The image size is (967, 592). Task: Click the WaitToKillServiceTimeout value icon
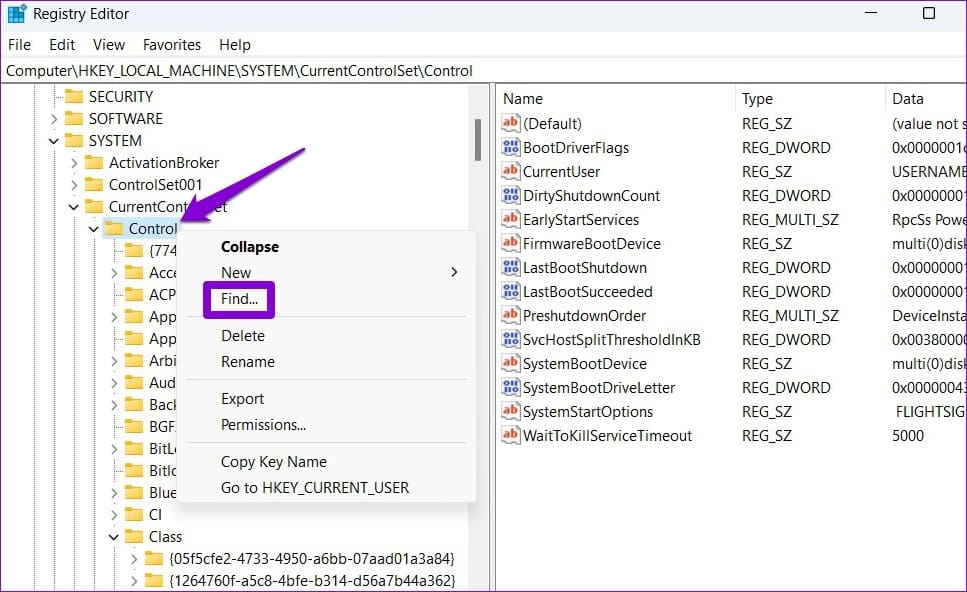(x=511, y=435)
